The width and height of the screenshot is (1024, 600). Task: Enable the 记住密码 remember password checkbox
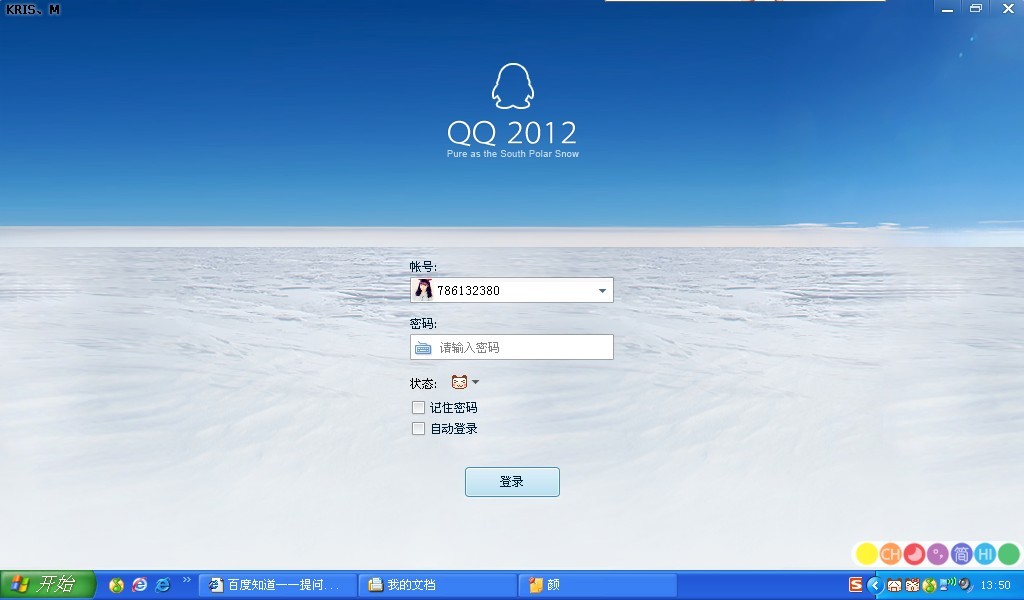418,407
